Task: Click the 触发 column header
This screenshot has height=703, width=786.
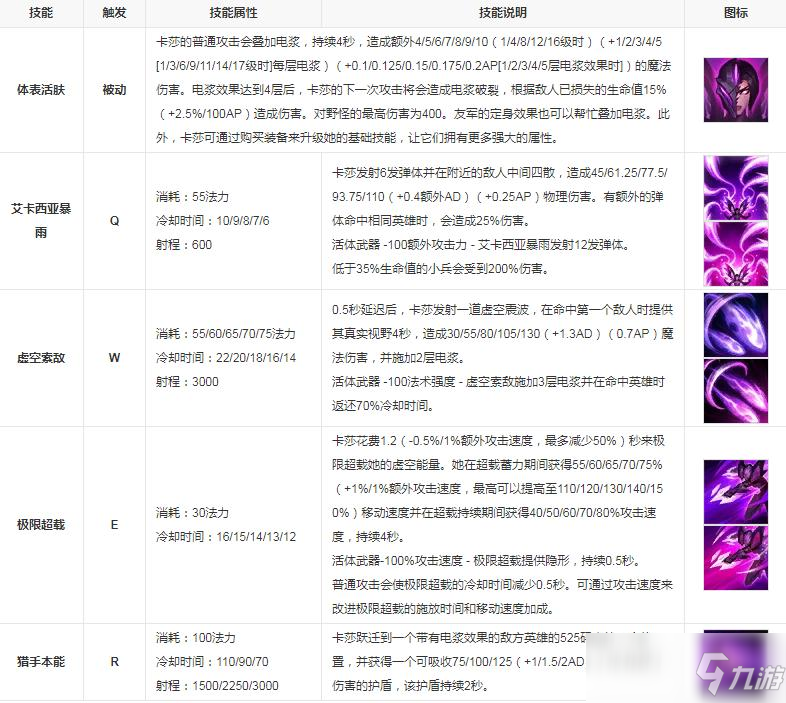Action: (x=114, y=13)
